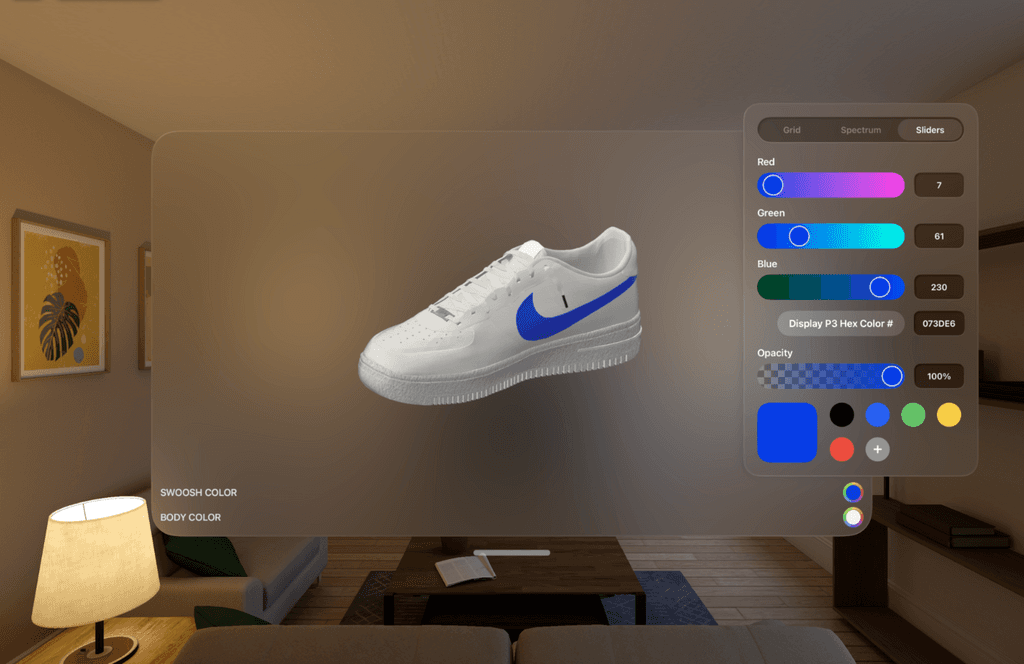This screenshot has height=664, width=1024.
Task: Switch to the Grid tab
Action: (x=792, y=130)
